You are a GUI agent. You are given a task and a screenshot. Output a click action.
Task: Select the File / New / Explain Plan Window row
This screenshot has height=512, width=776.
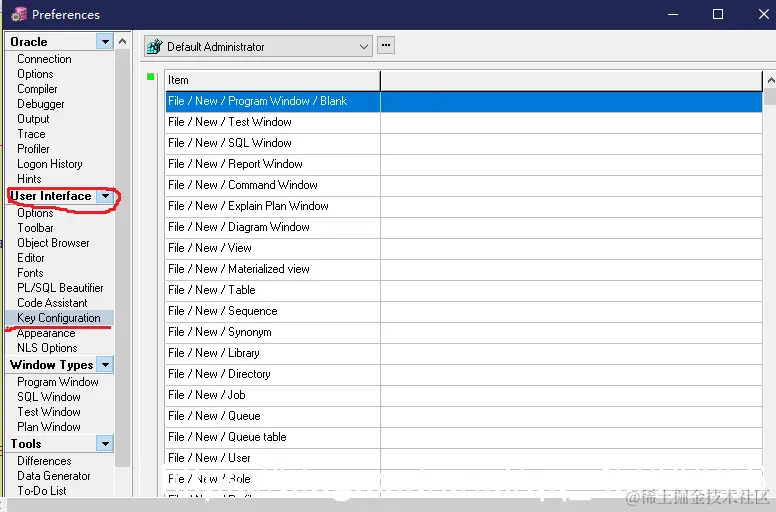464,206
